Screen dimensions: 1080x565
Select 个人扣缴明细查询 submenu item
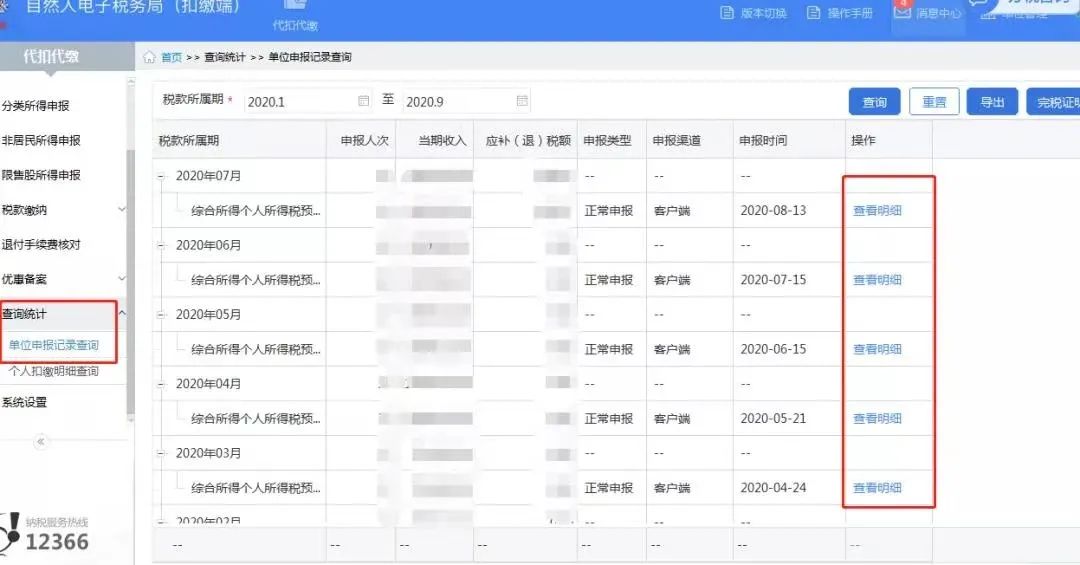click(x=54, y=371)
